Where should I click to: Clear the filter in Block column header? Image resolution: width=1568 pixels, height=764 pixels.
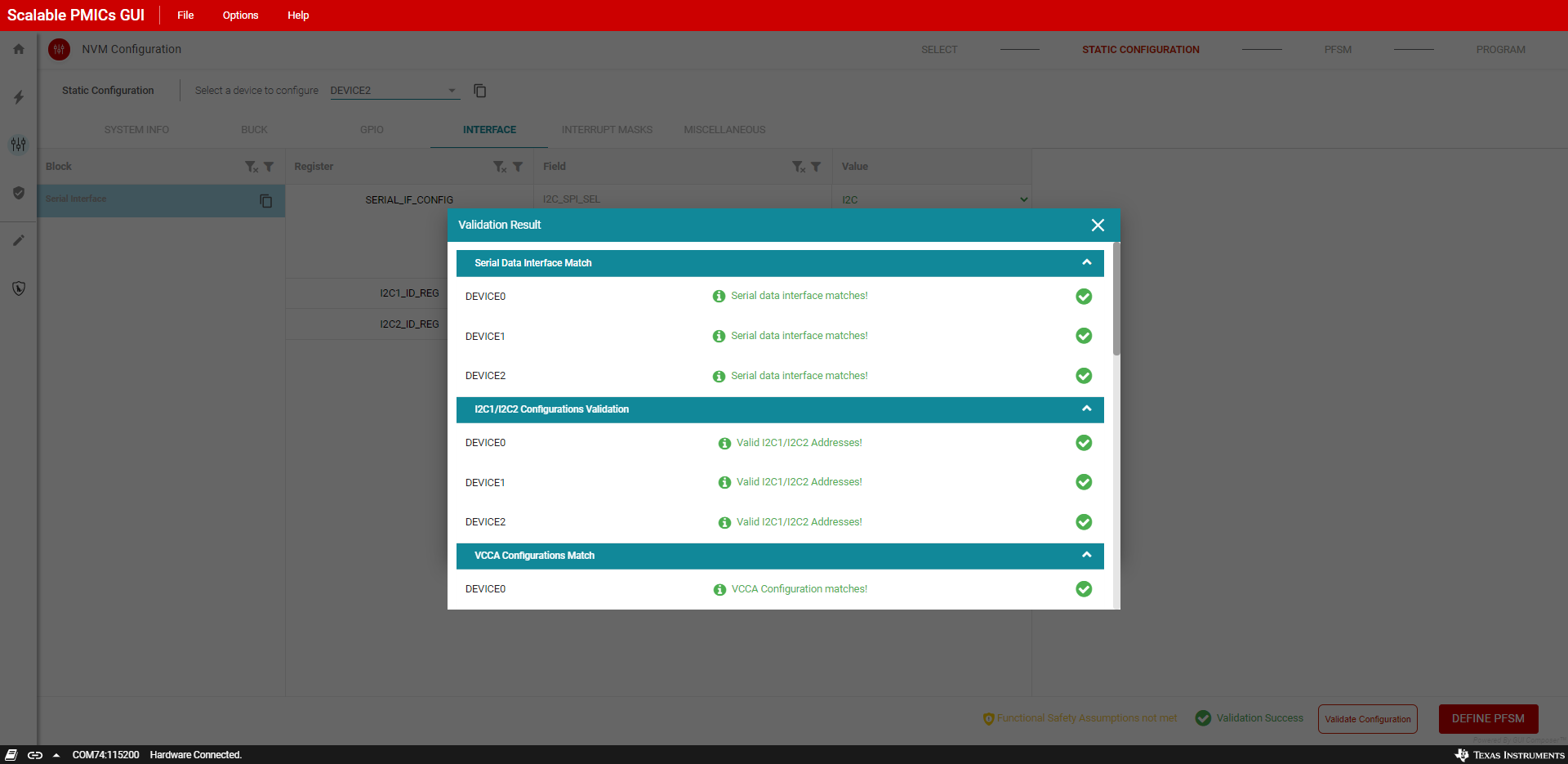tap(252, 167)
